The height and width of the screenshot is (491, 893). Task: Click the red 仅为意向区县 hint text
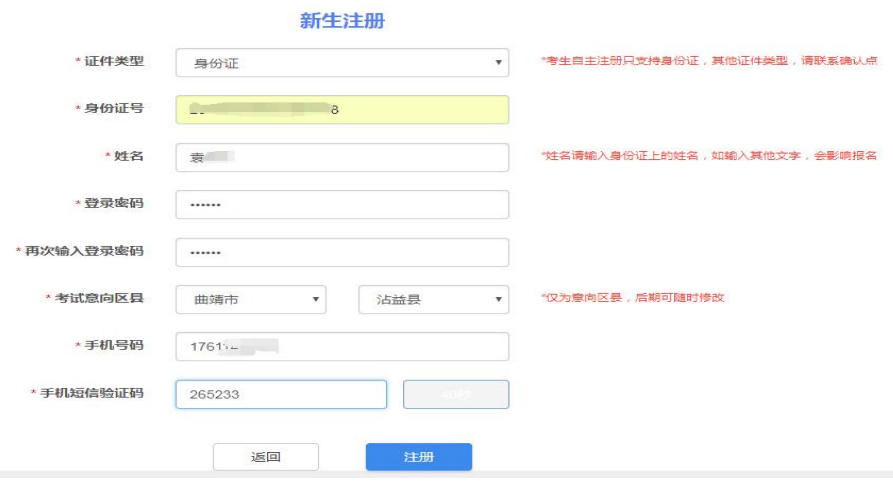(x=631, y=298)
